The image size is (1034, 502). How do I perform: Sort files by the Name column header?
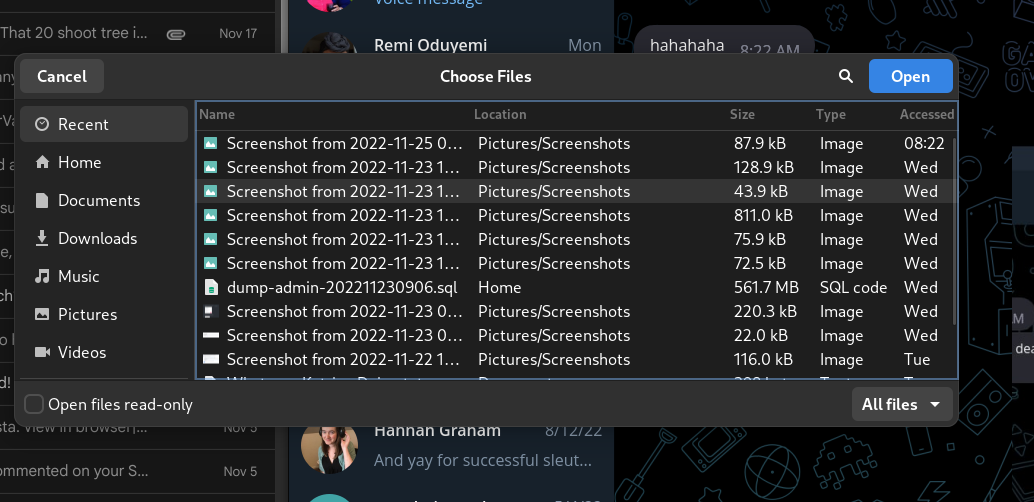217,114
